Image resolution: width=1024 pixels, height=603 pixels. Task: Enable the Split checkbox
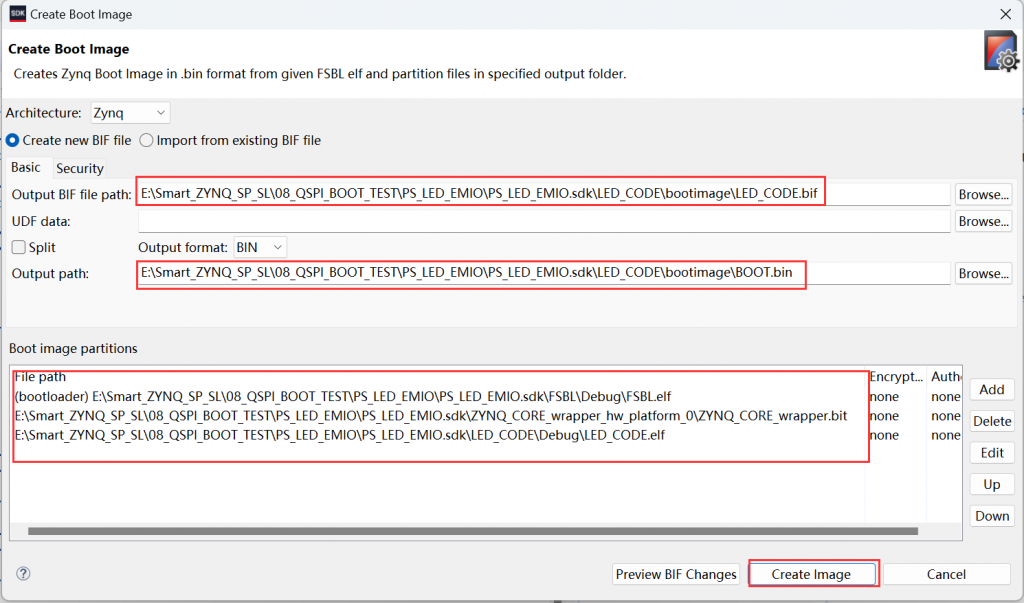(18, 247)
